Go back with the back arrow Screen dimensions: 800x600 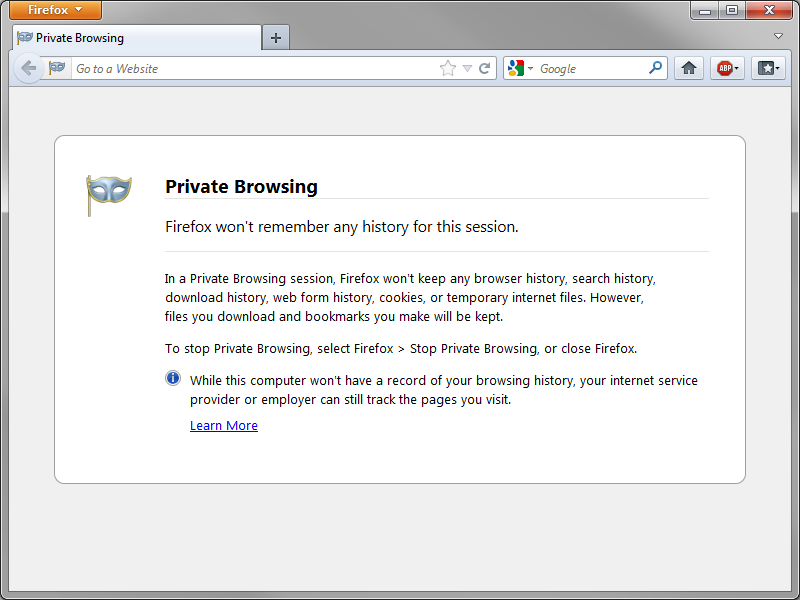point(28,68)
